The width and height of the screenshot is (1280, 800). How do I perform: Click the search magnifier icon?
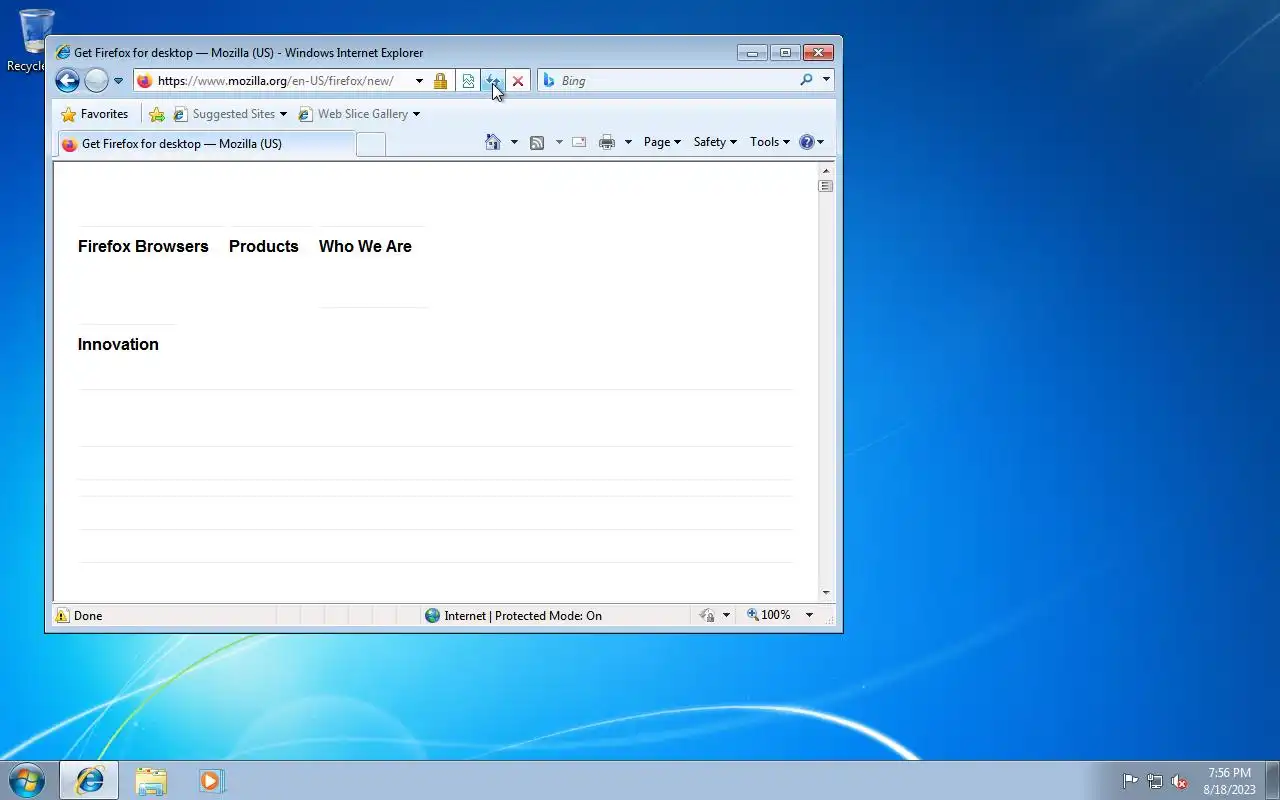[806, 80]
